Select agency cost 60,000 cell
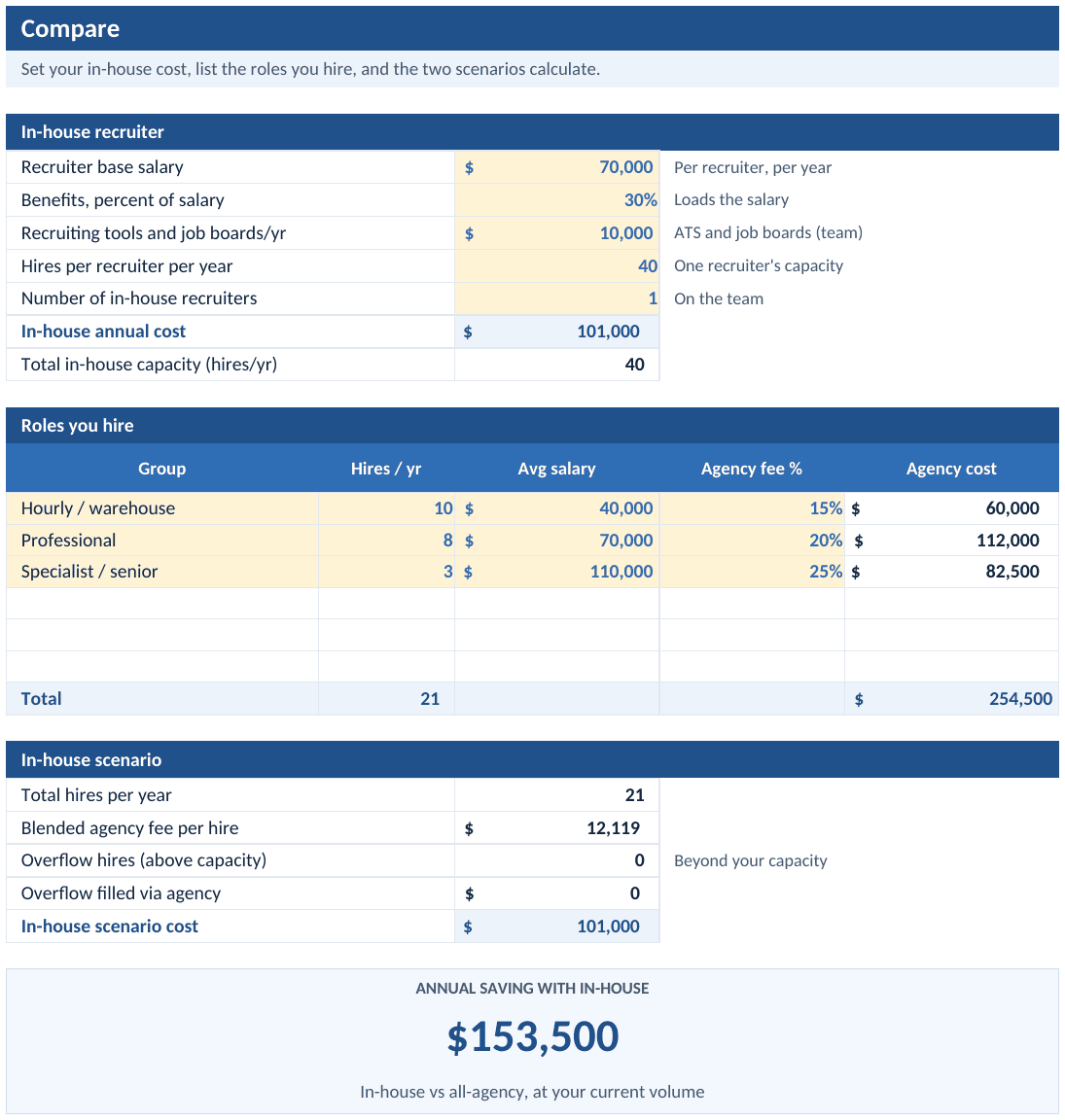Image resolution: width=1065 pixels, height=1120 pixels. [951, 508]
